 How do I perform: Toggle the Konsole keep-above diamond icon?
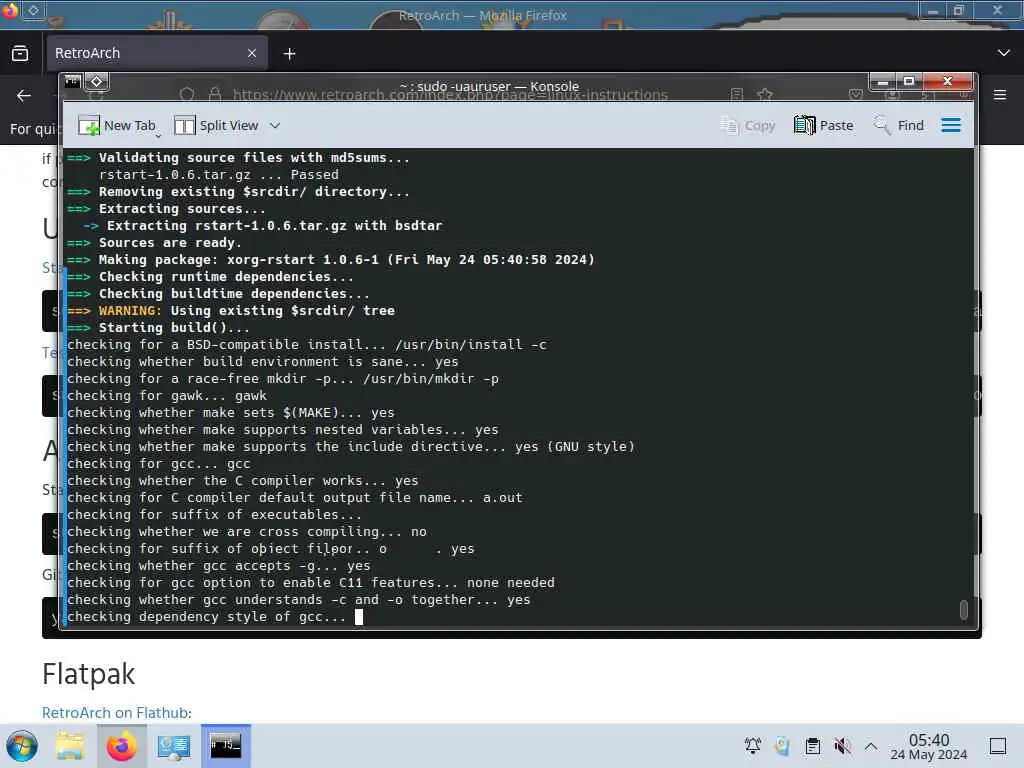tap(97, 82)
